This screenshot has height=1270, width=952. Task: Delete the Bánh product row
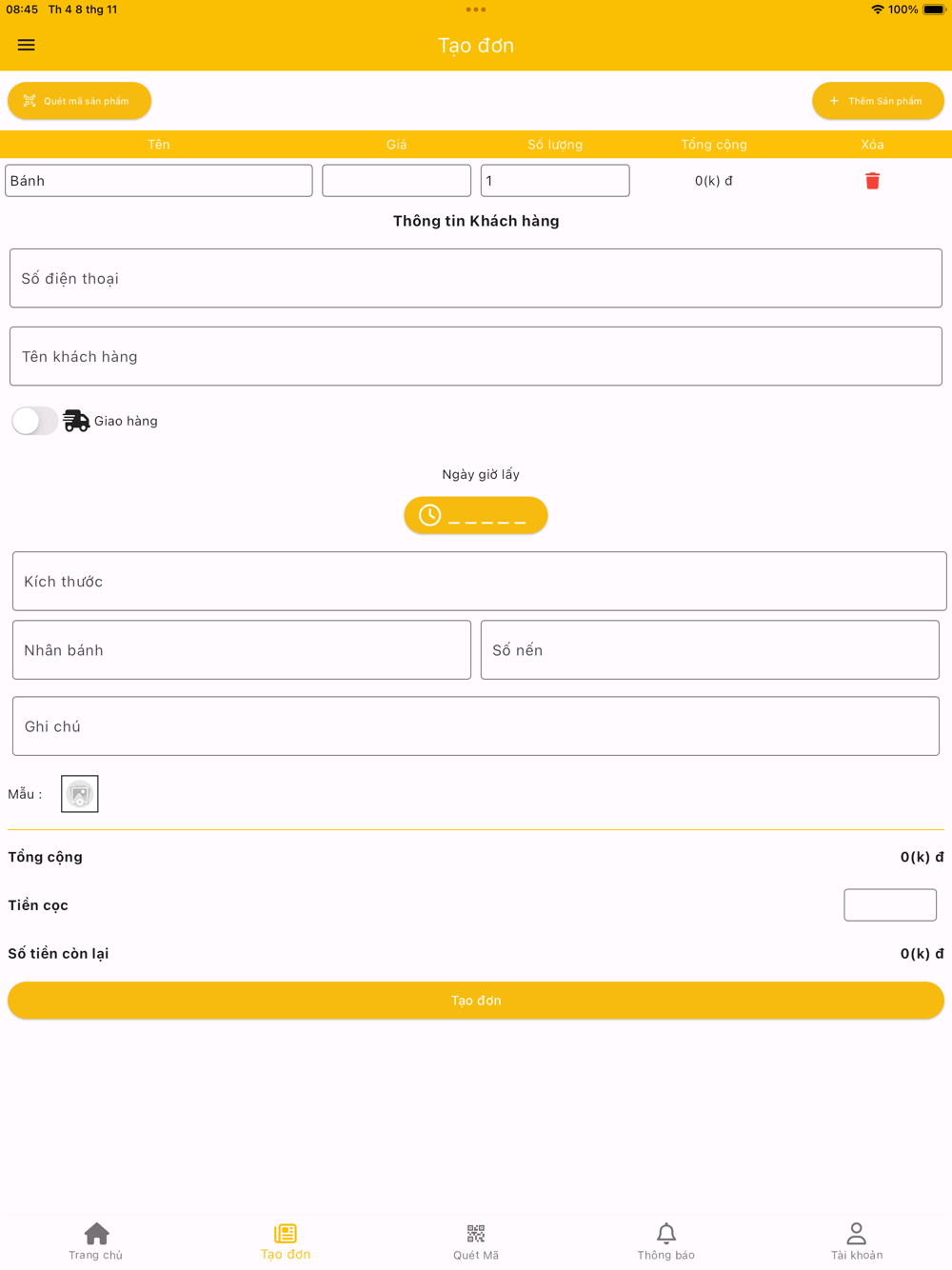tap(872, 181)
